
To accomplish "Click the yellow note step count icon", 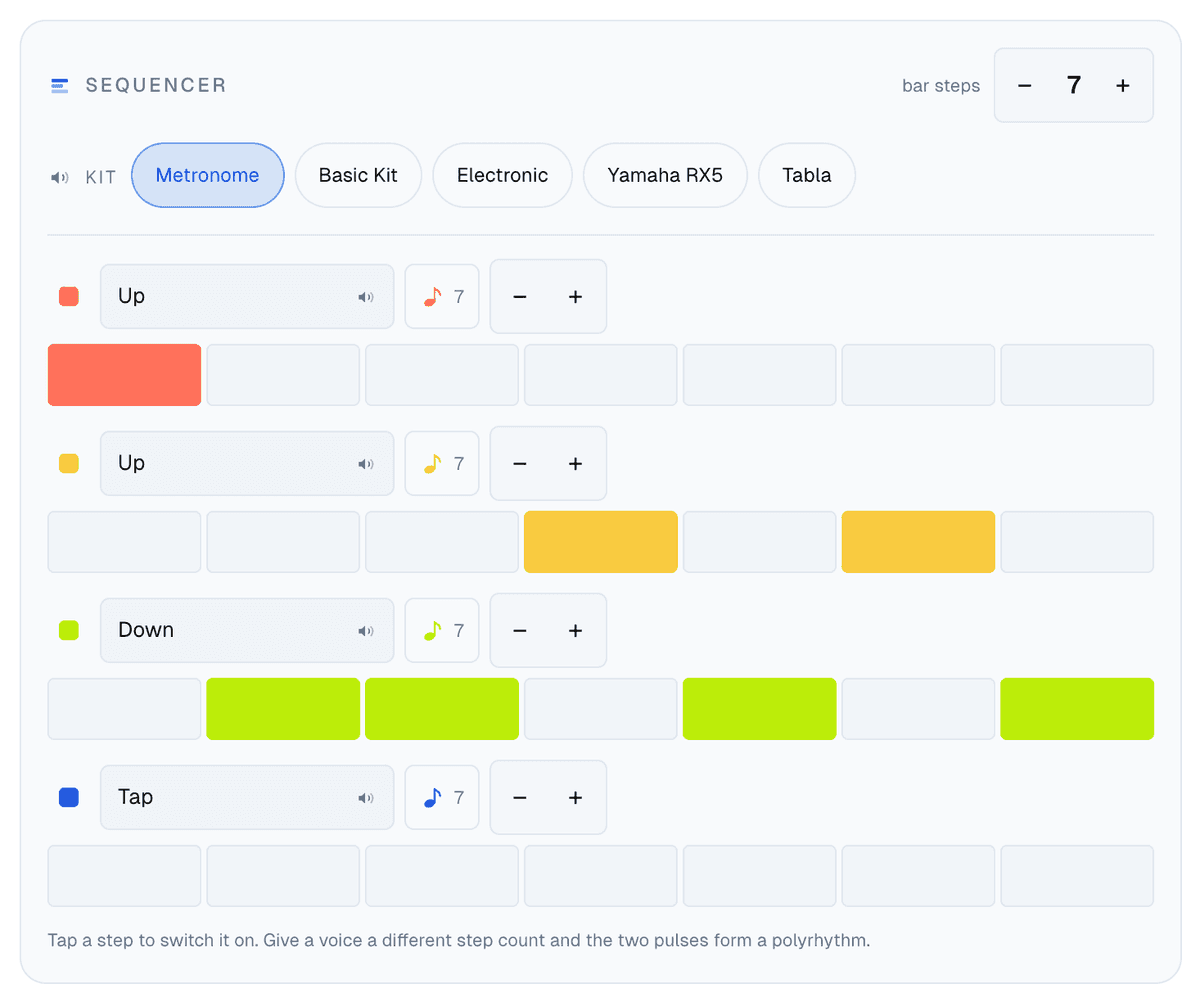I will tap(432, 463).
